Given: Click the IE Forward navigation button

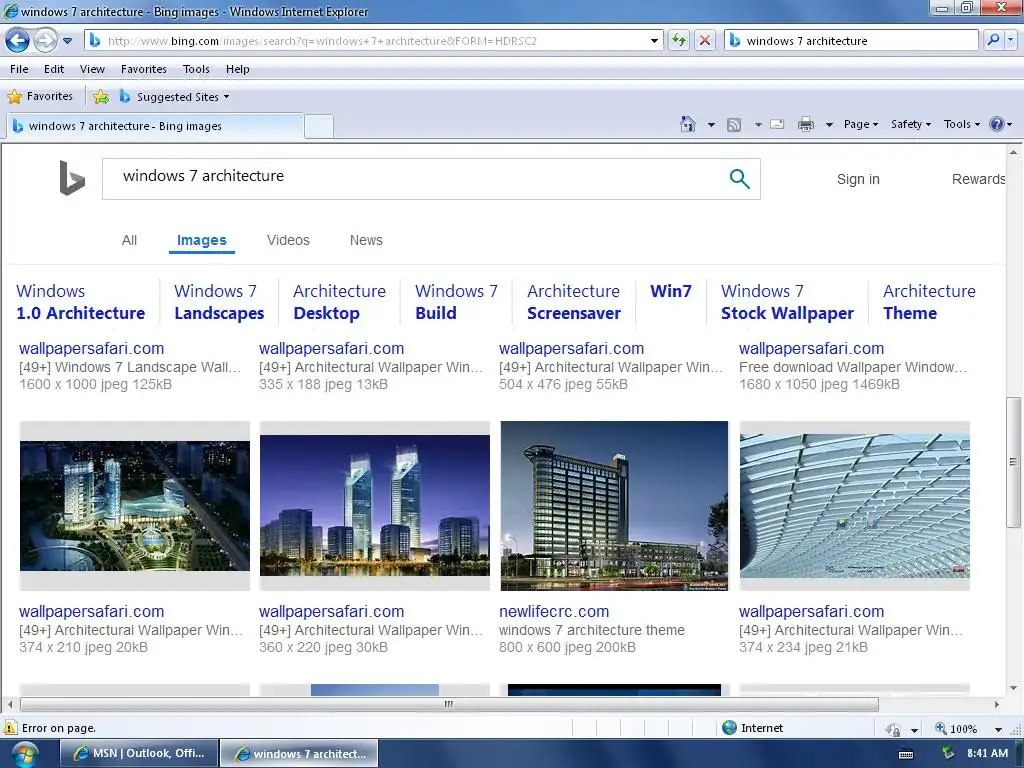Looking at the screenshot, I should (45, 40).
